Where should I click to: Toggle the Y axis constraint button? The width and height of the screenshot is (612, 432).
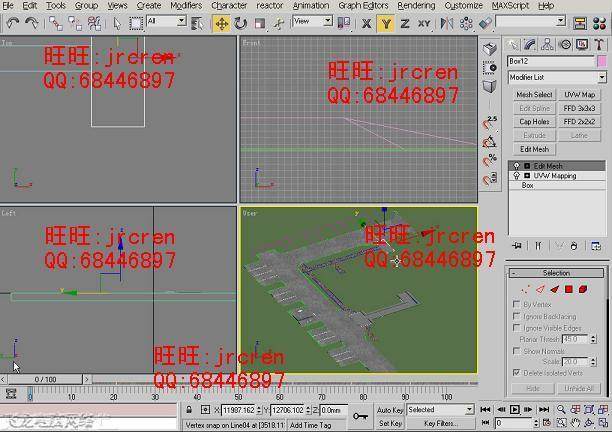[x=386, y=24]
